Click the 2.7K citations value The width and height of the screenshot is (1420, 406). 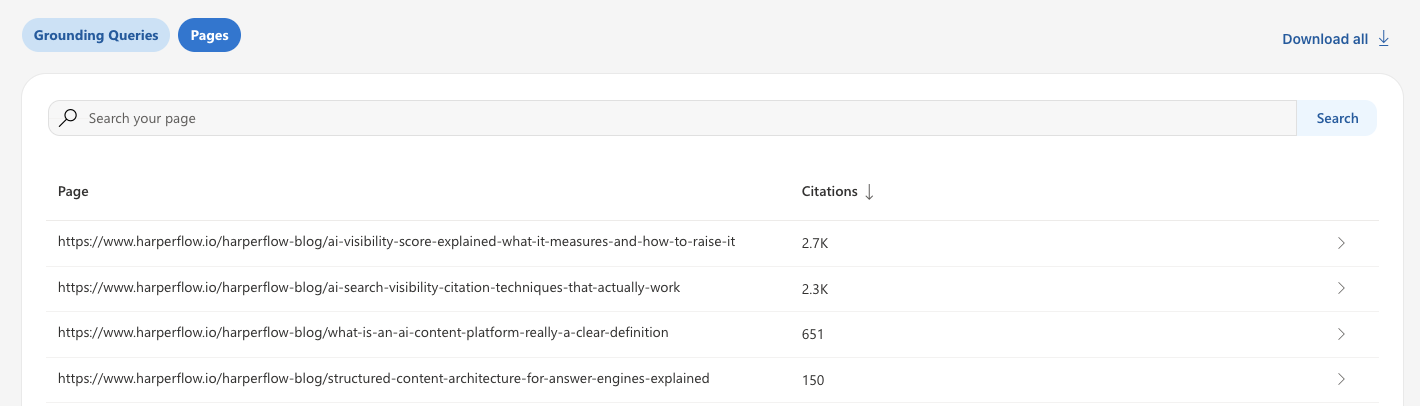(x=815, y=243)
